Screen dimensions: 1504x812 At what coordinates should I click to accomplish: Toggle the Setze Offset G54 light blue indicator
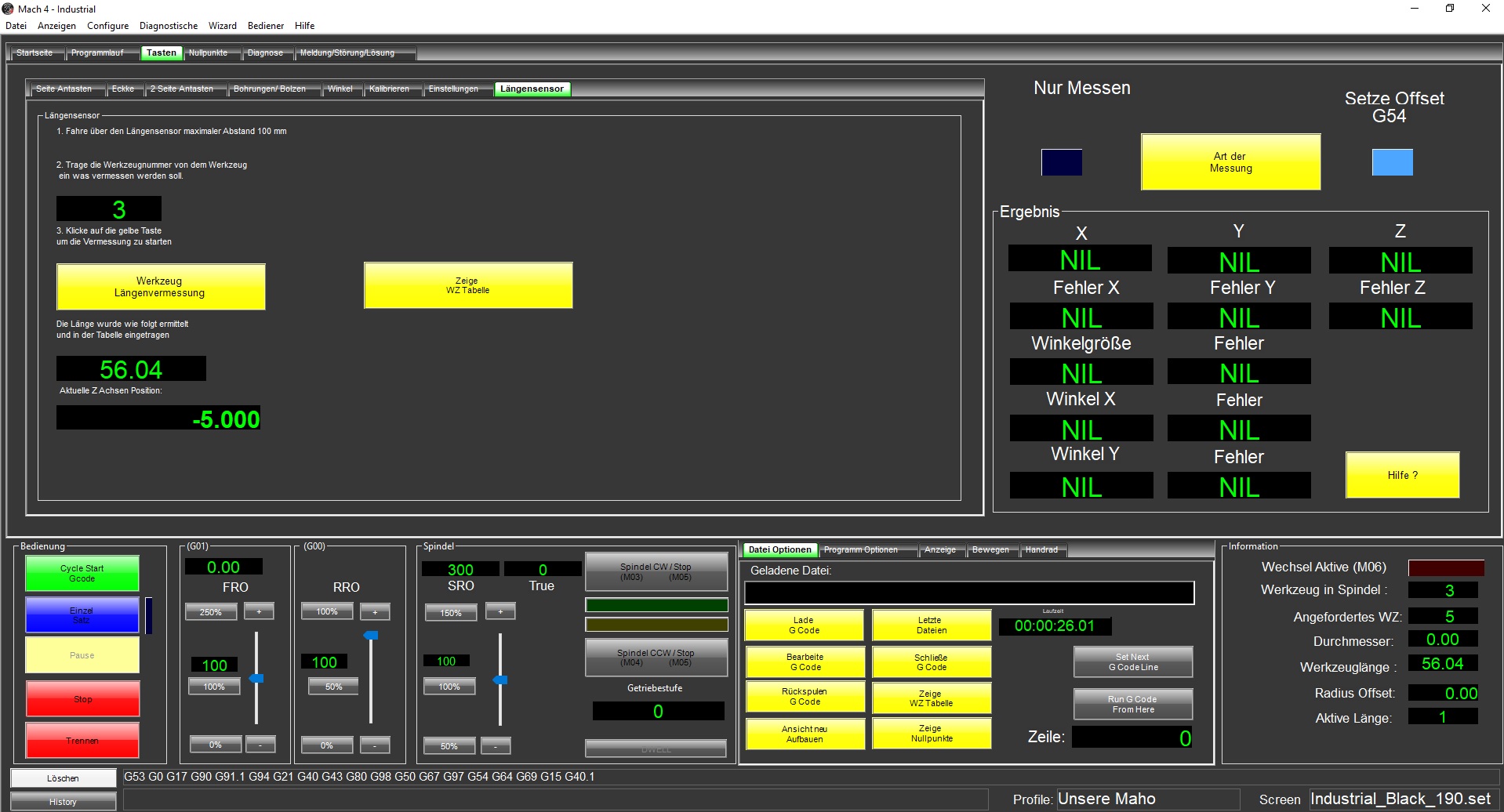[x=1392, y=162]
